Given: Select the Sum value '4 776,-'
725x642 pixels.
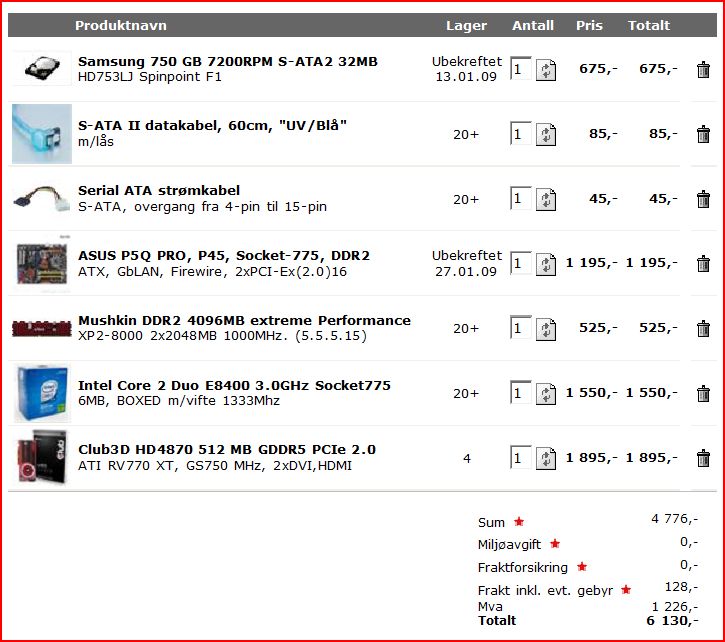Looking at the screenshot, I should tap(675, 519).
